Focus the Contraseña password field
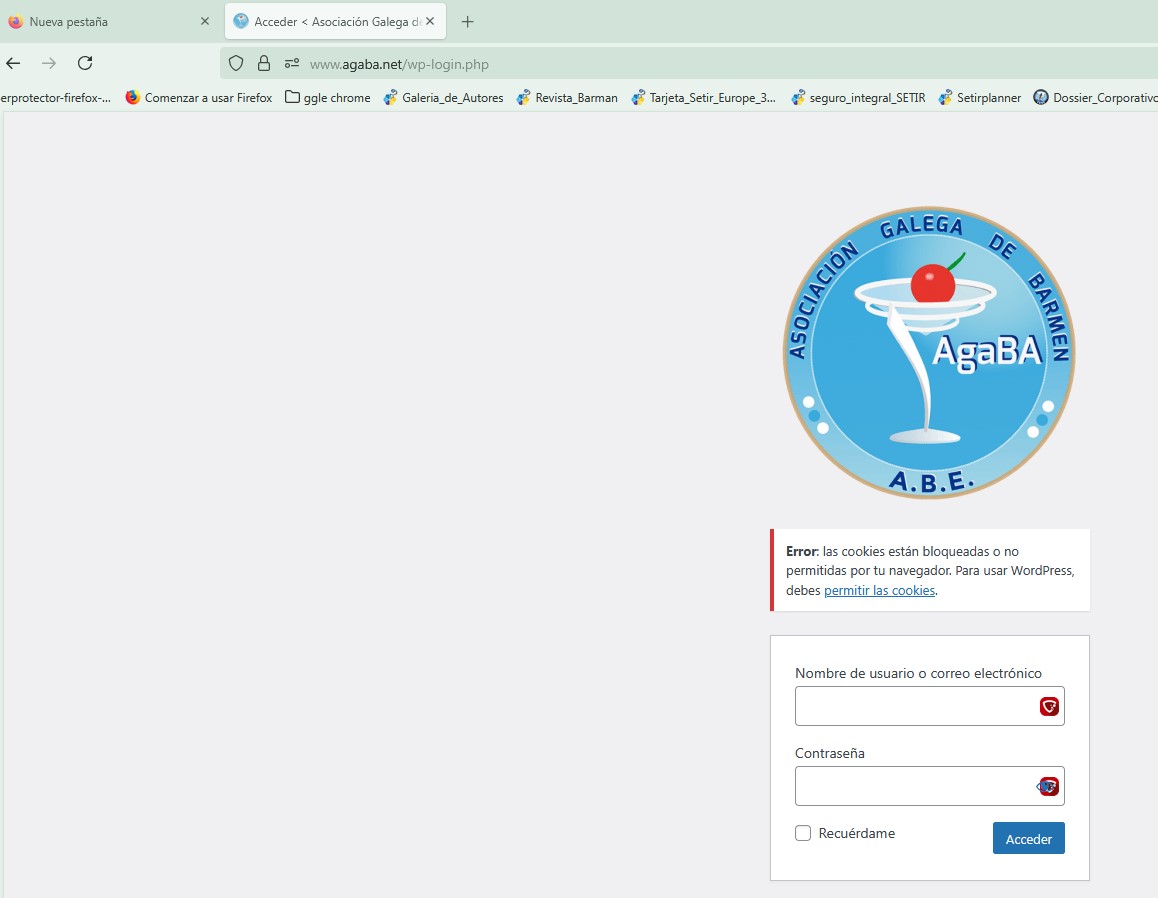This screenshot has width=1158, height=898. click(913, 786)
